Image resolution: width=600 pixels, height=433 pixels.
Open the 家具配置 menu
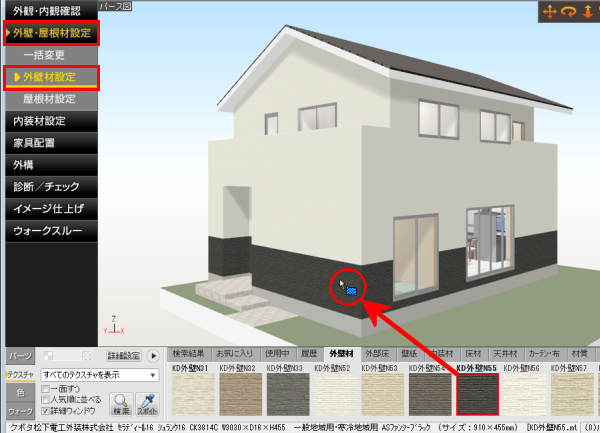coord(52,143)
